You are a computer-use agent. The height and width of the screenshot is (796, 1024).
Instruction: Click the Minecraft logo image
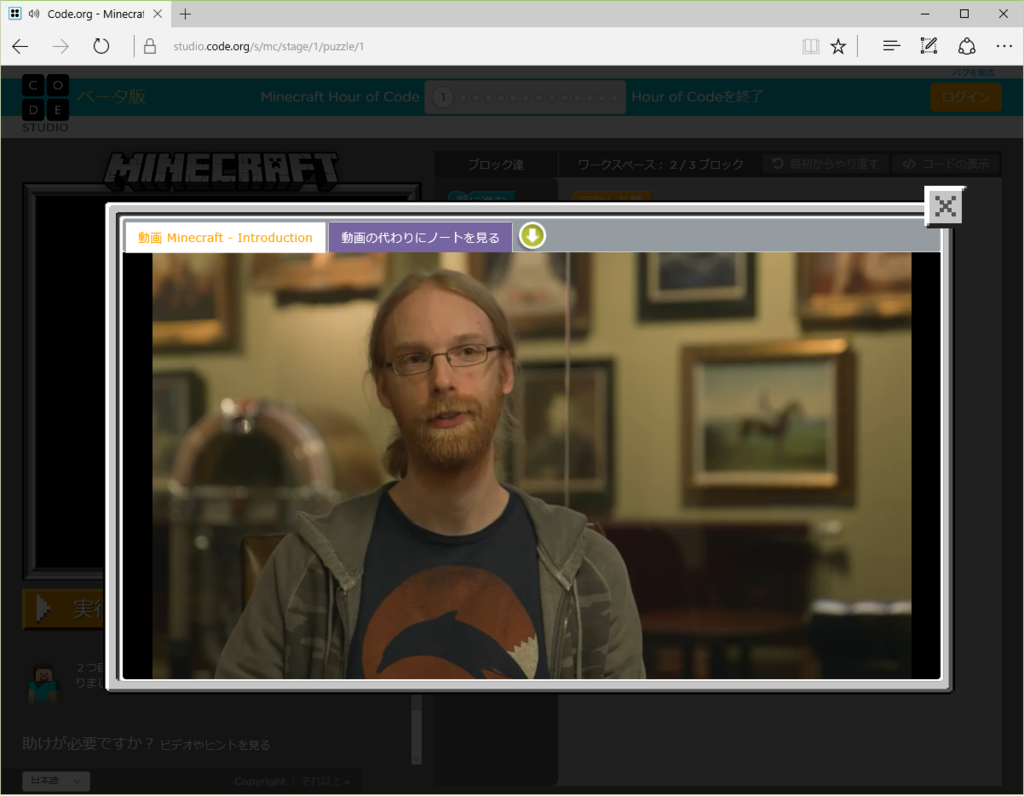pos(221,171)
